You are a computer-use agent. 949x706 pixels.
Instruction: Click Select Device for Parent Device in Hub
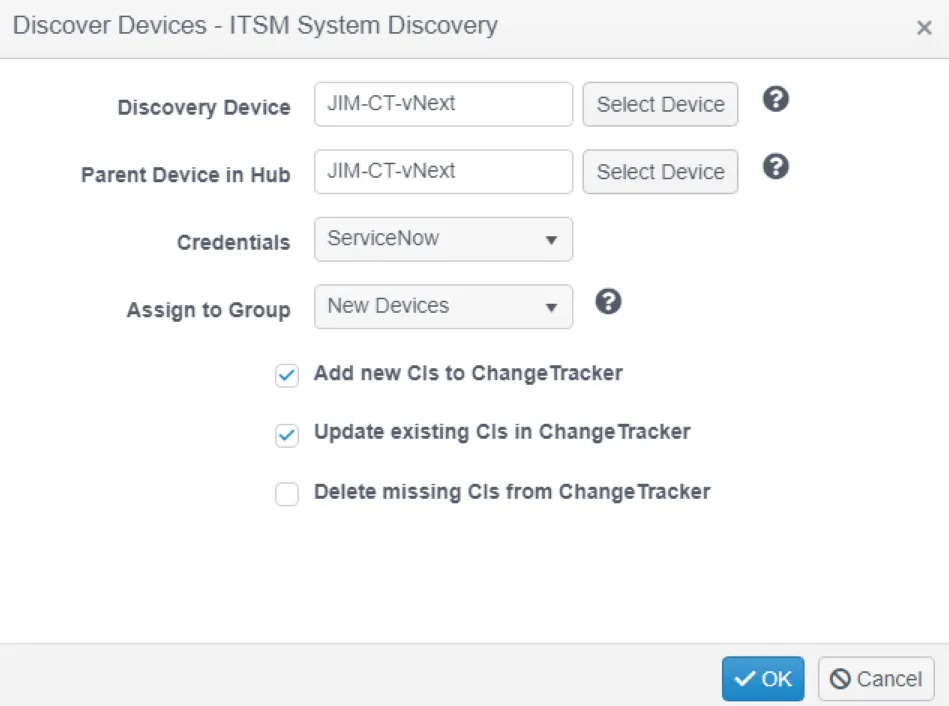tap(660, 172)
